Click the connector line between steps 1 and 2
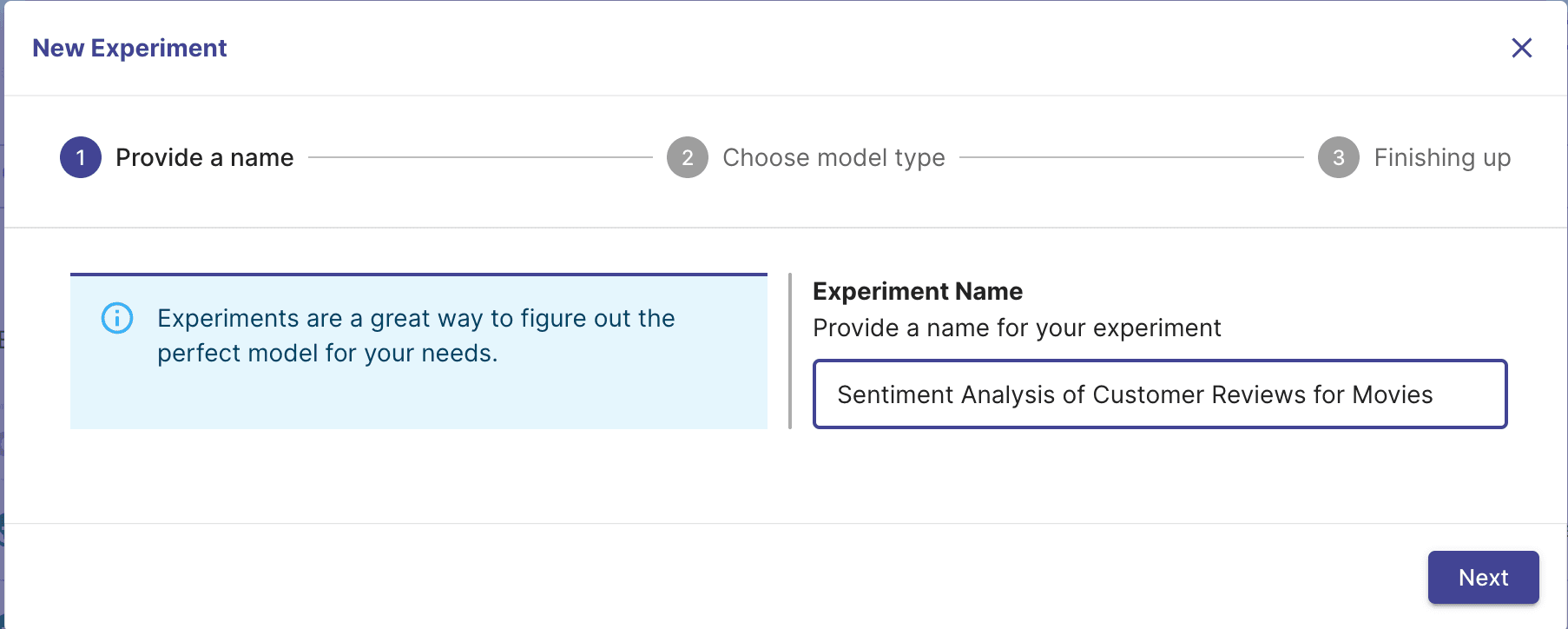This screenshot has width=1568, height=629. pos(480,157)
